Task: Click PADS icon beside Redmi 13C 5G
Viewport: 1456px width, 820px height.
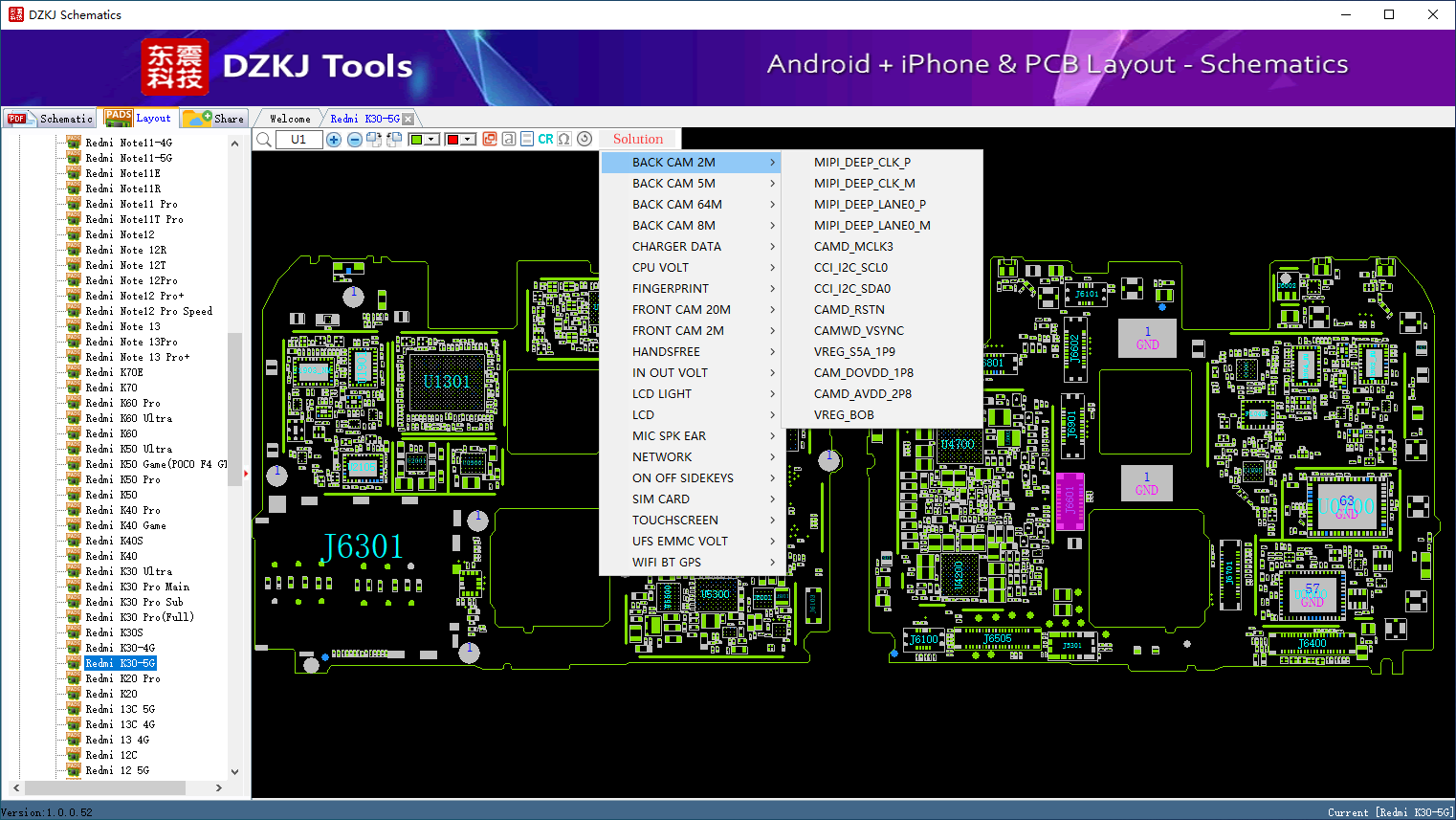Action: [74, 709]
